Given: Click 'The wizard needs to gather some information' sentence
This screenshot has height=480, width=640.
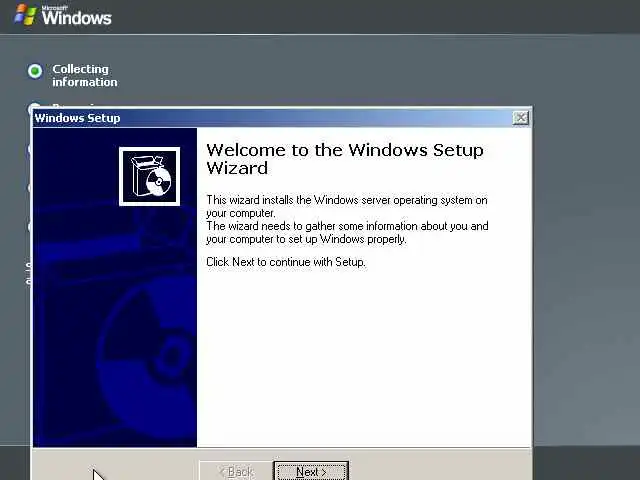Looking at the screenshot, I should (x=347, y=232).
